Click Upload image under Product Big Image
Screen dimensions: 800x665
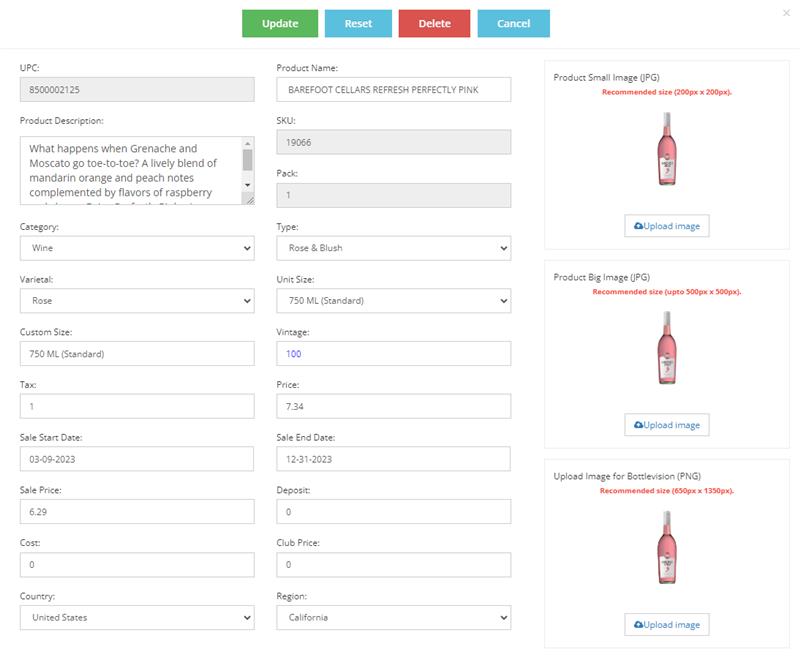click(x=666, y=425)
